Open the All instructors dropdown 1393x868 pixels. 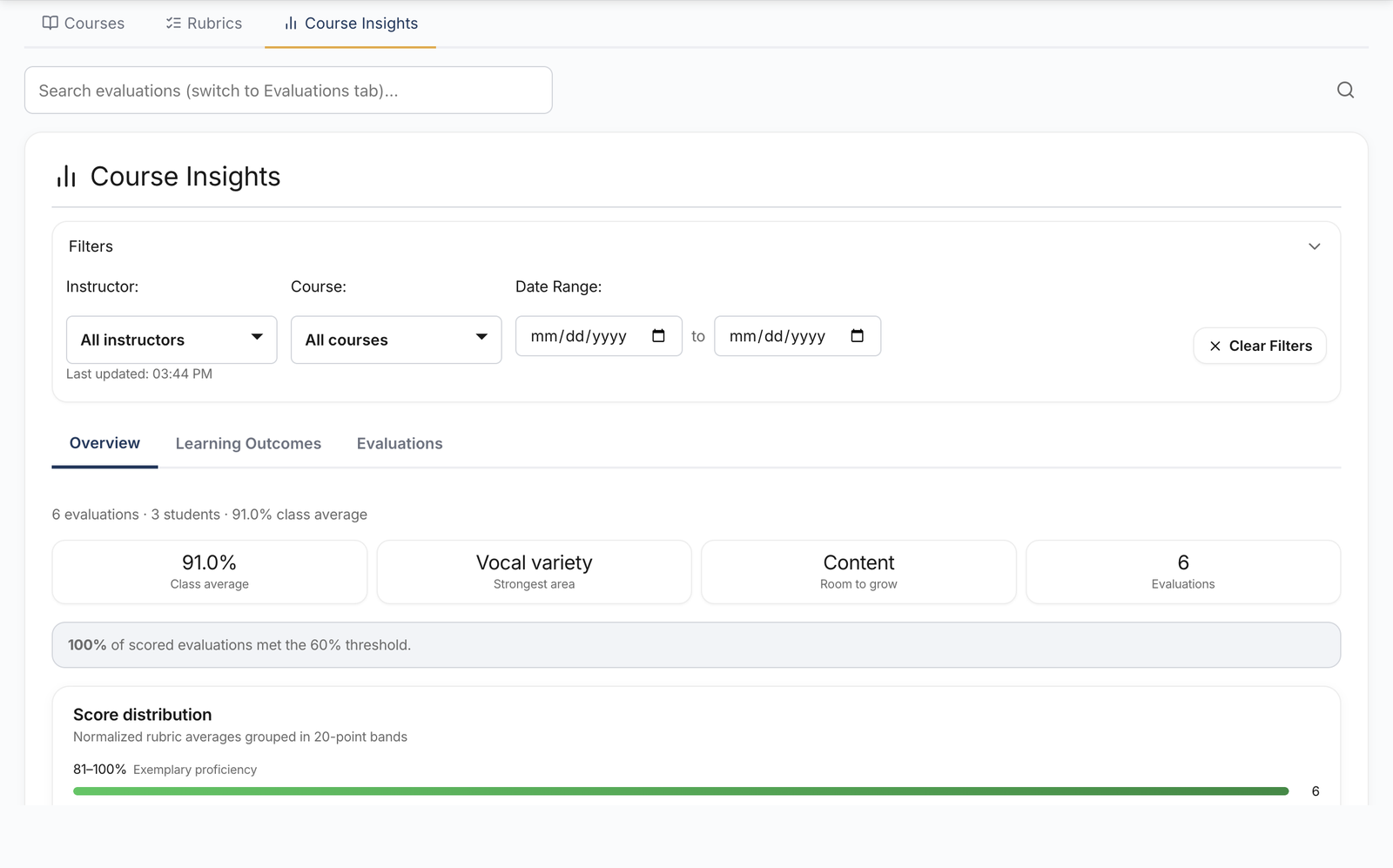point(172,340)
